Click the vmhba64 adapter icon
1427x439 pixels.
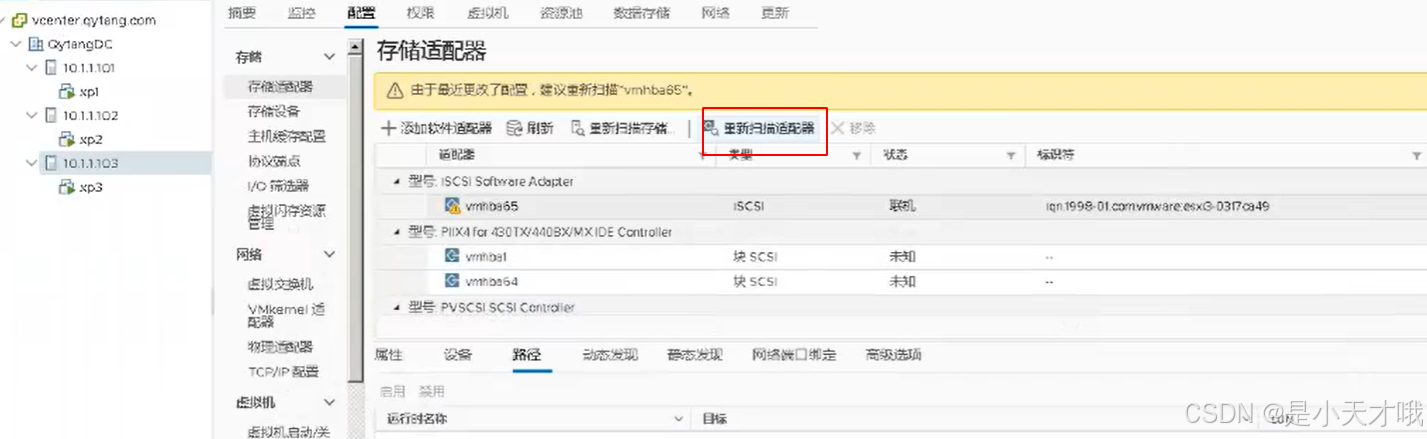tap(452, 281)
